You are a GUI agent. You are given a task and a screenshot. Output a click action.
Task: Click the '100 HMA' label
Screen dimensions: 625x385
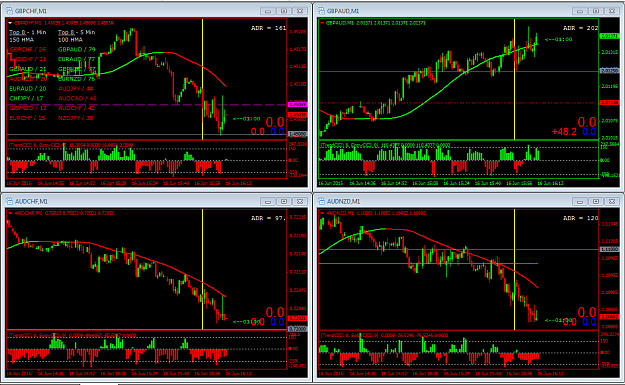point(71,40)
